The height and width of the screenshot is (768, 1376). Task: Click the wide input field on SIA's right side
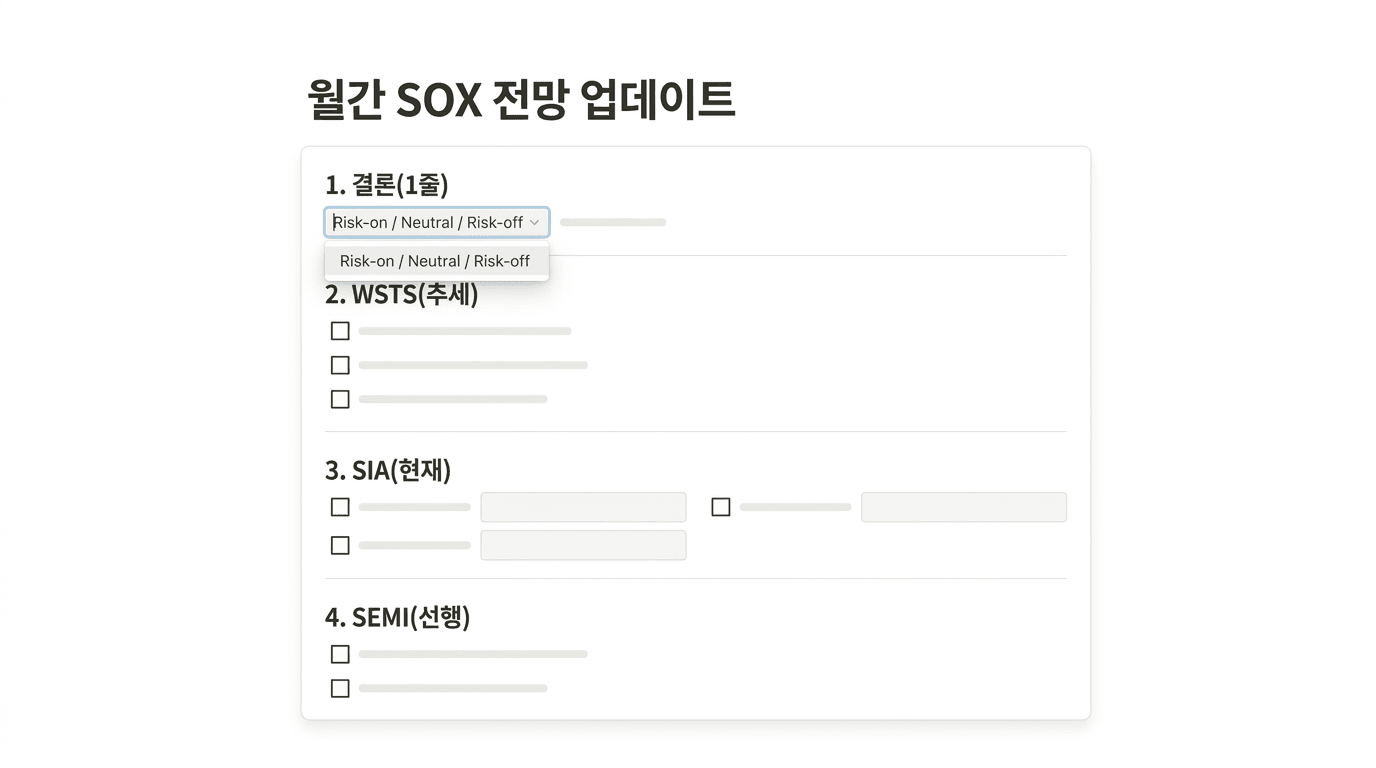[x=963, y=507]
